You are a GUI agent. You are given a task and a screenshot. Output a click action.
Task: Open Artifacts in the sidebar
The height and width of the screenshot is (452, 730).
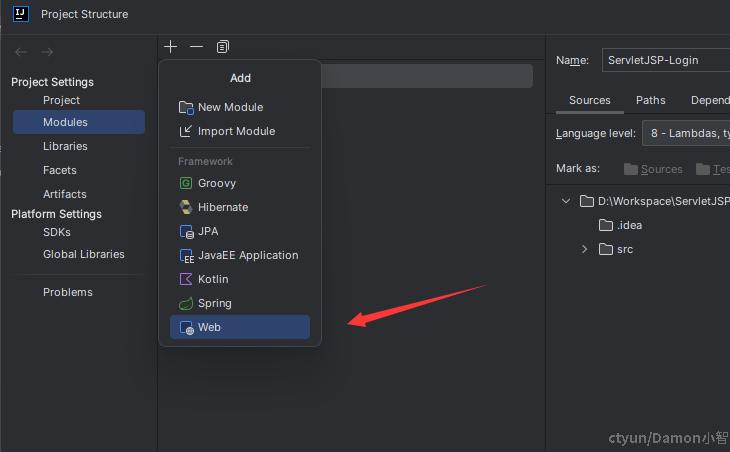[65, 194]
